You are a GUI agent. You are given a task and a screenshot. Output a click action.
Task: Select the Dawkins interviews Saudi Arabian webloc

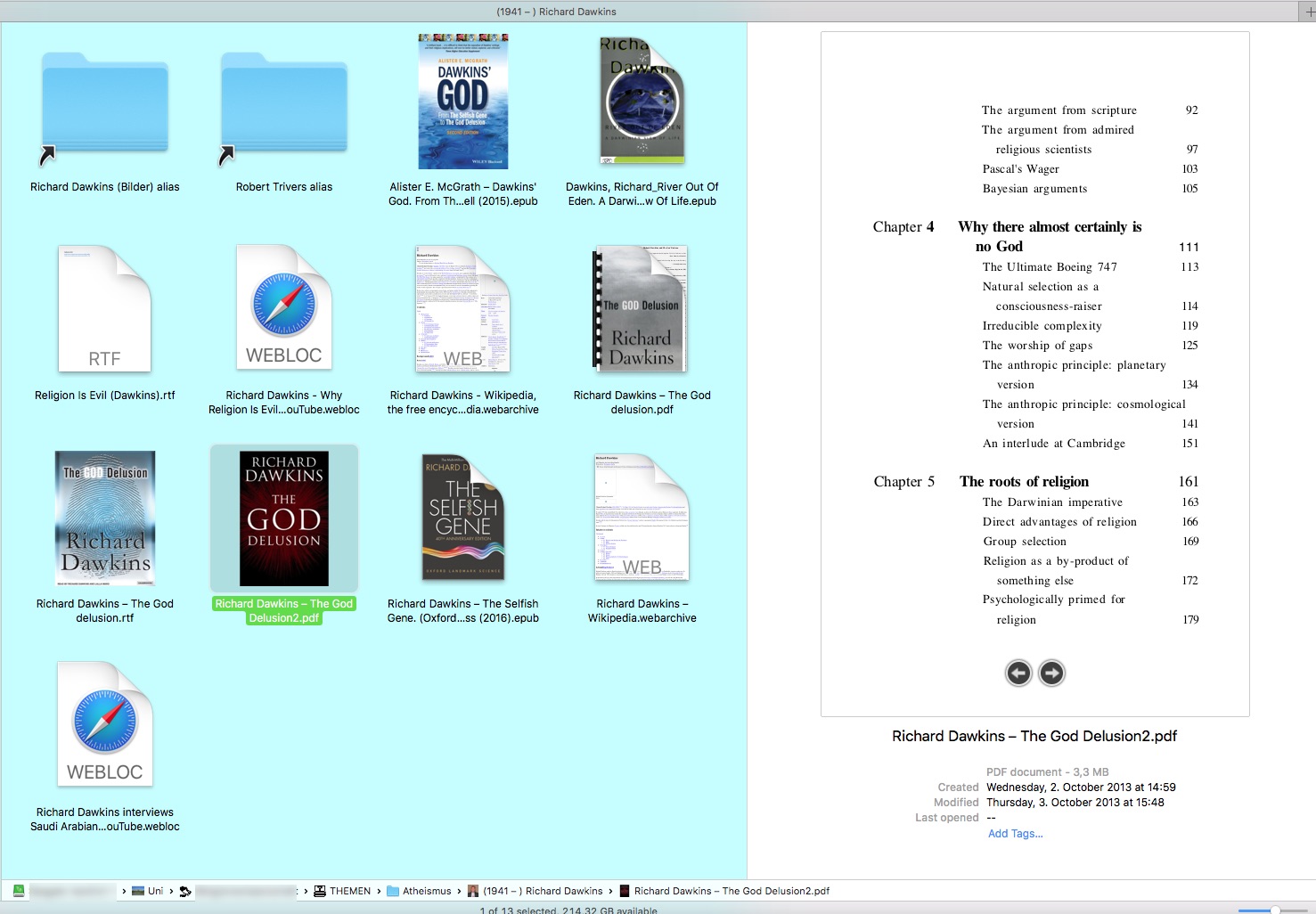tap(104, 725)
